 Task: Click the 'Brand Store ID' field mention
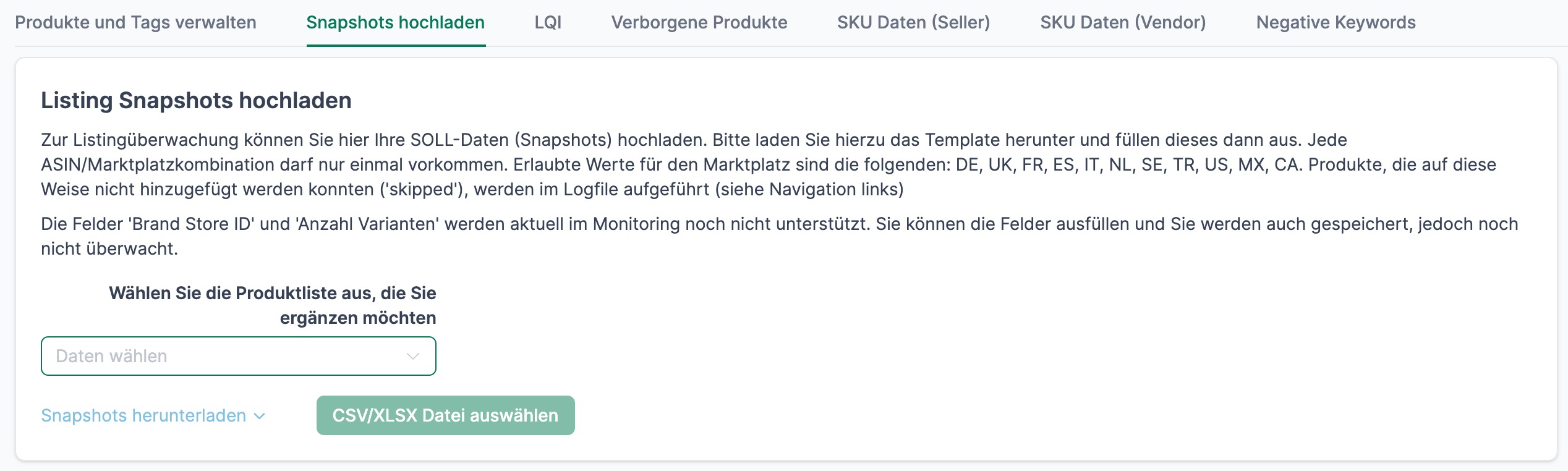coord(192,224)
